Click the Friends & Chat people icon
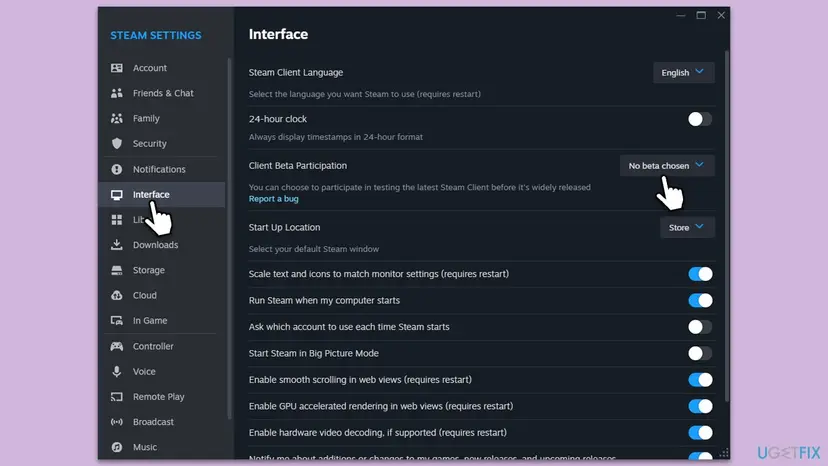The height and width of the screenshot is (466, 828). (x=117, y=93)
